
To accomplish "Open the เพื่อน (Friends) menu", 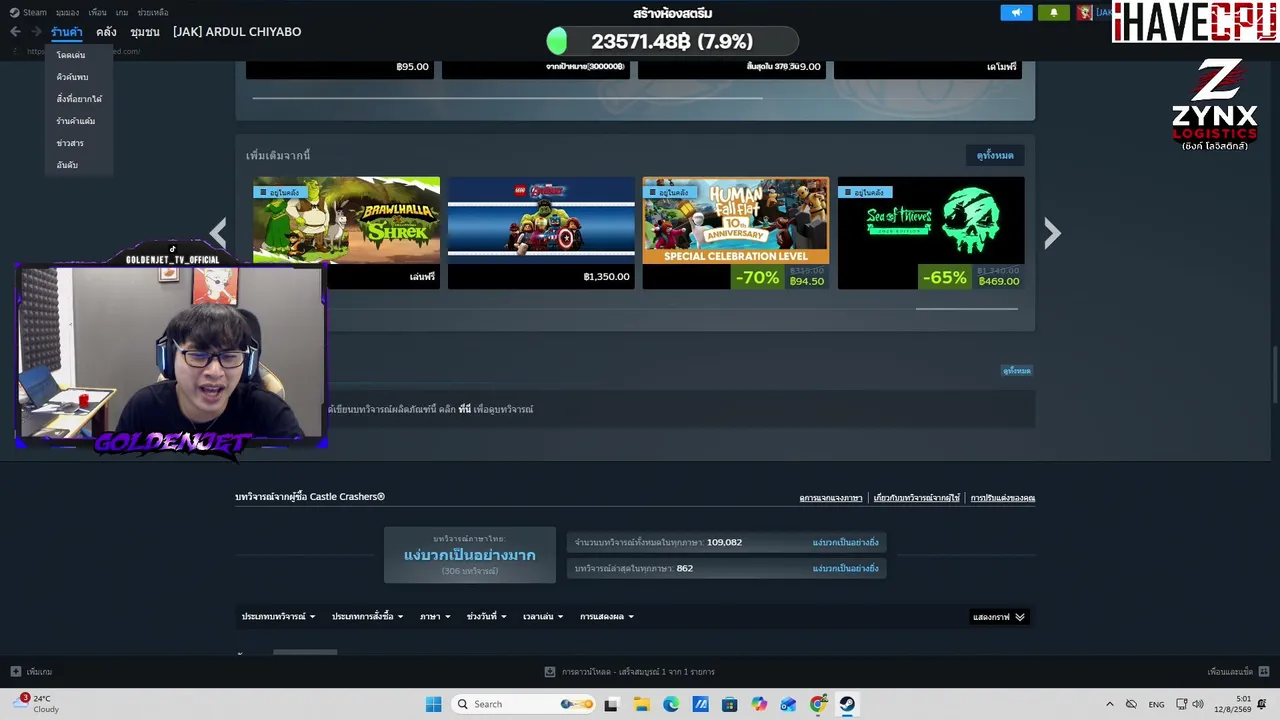I will tap(97, 13).
